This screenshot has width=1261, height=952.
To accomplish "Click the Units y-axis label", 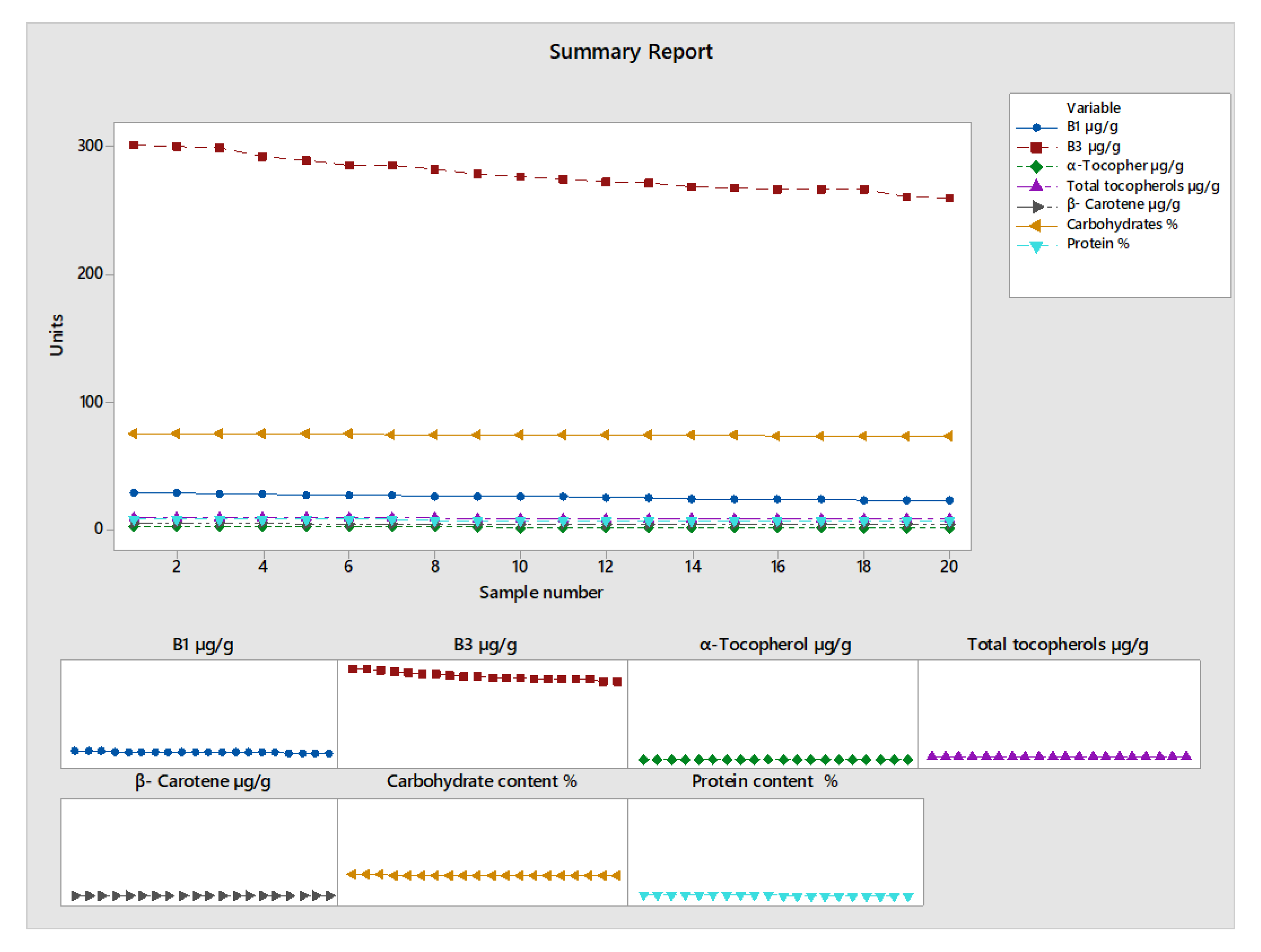I will click(x=56, y=335).
